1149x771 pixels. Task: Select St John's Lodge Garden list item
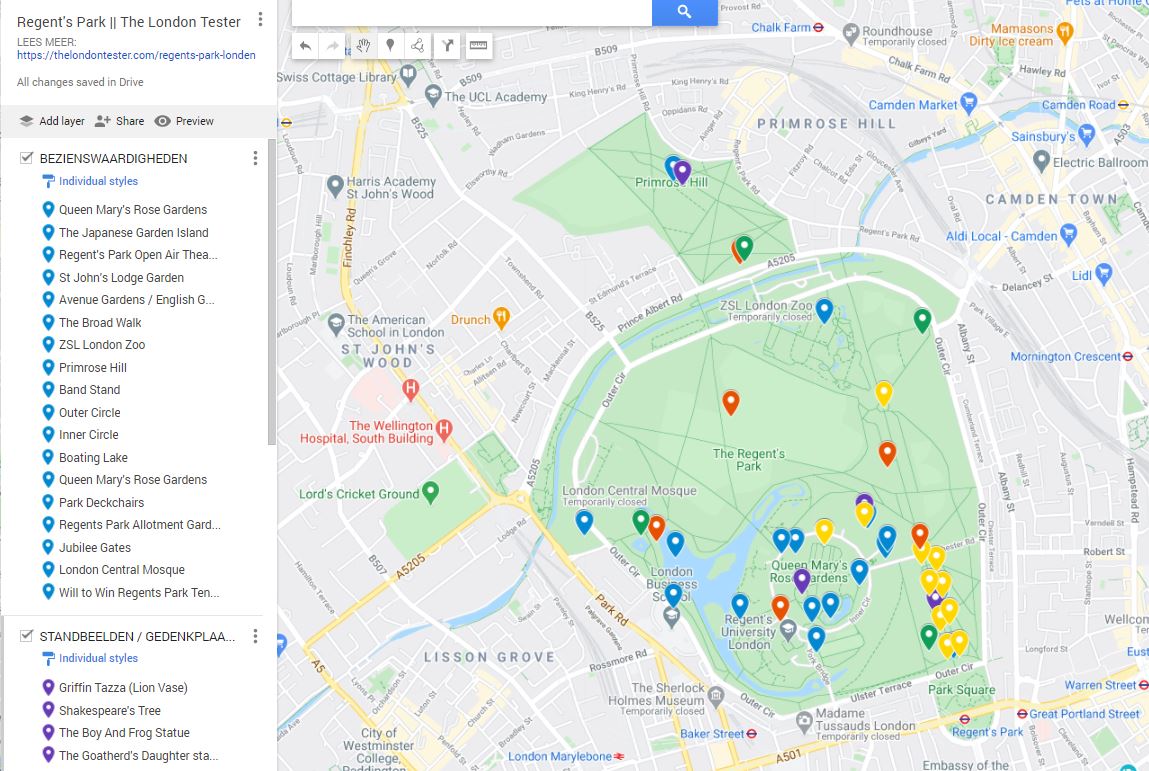(x=121, y=278)
